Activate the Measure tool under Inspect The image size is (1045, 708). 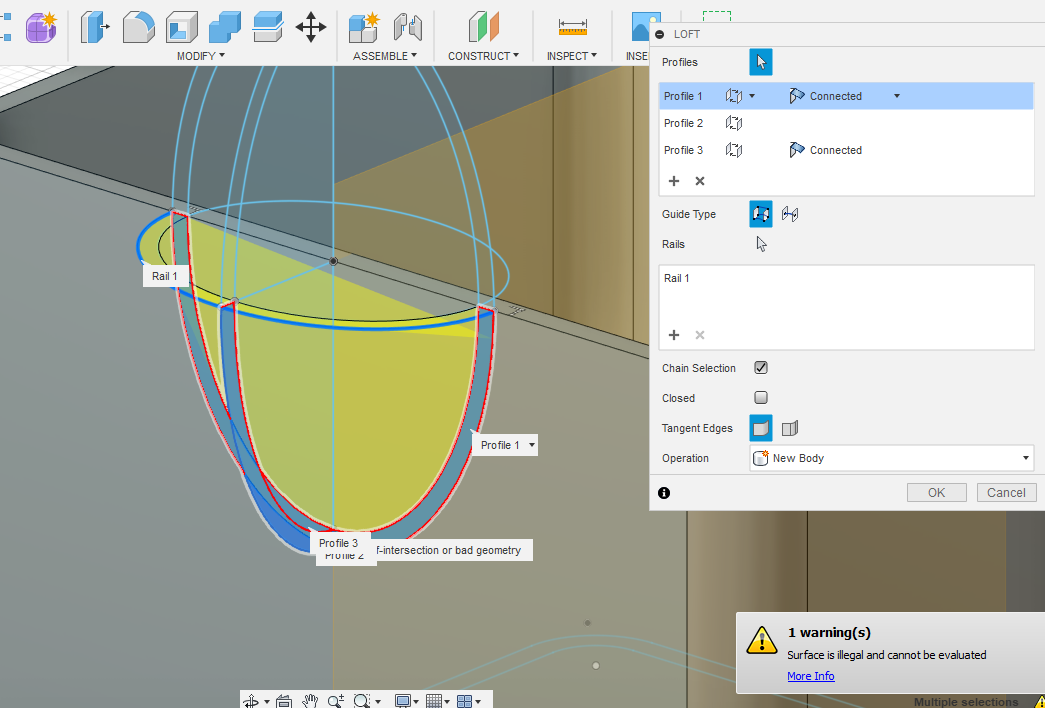coord(571,27)
